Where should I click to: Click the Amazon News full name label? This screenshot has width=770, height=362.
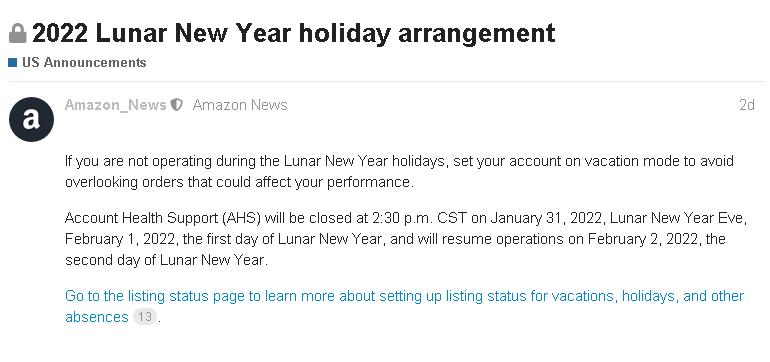point(240,105)
